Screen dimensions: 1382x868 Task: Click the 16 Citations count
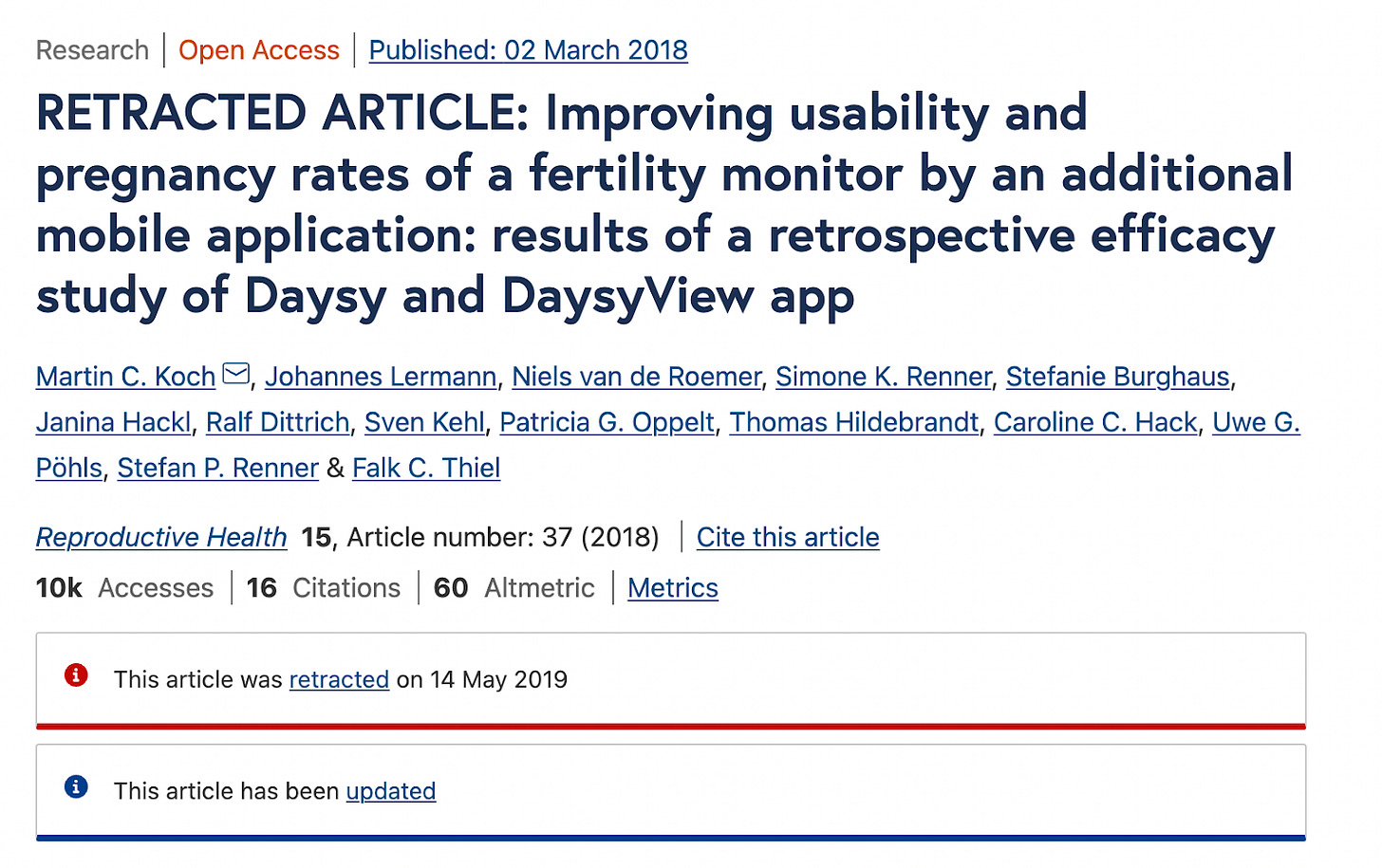pyautogui.click(x=324, y=588)
